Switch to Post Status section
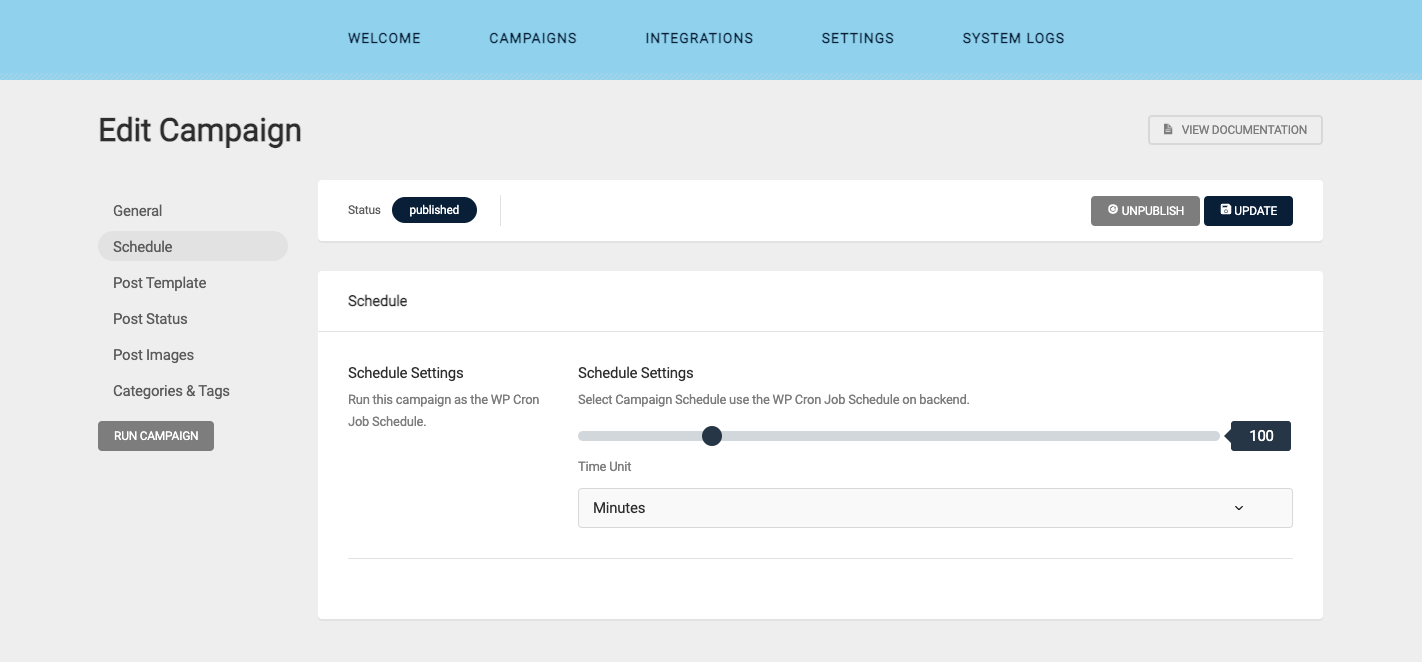 point(150,319)
